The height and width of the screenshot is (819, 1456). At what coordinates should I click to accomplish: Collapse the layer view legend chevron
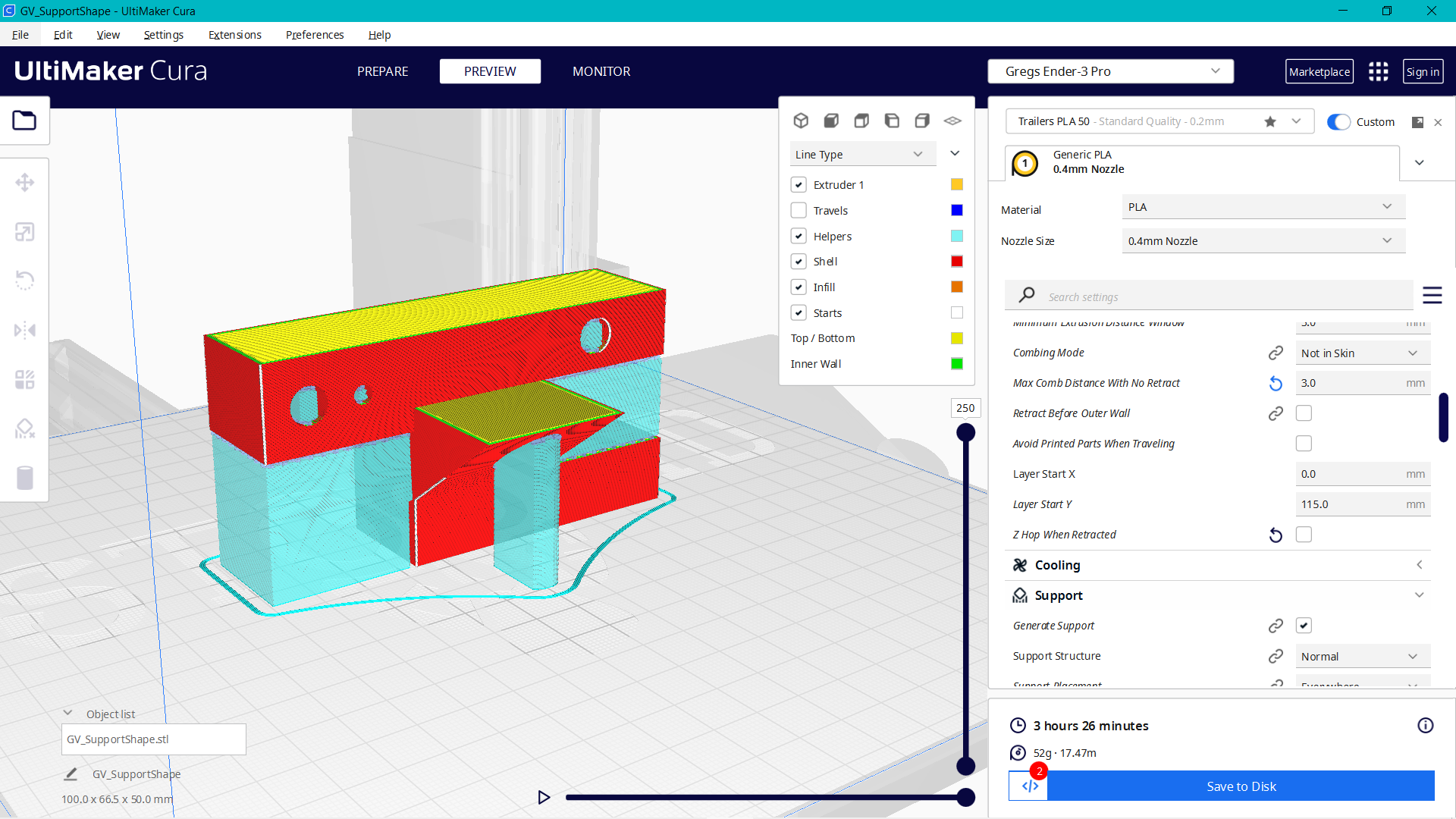point(955,153)
